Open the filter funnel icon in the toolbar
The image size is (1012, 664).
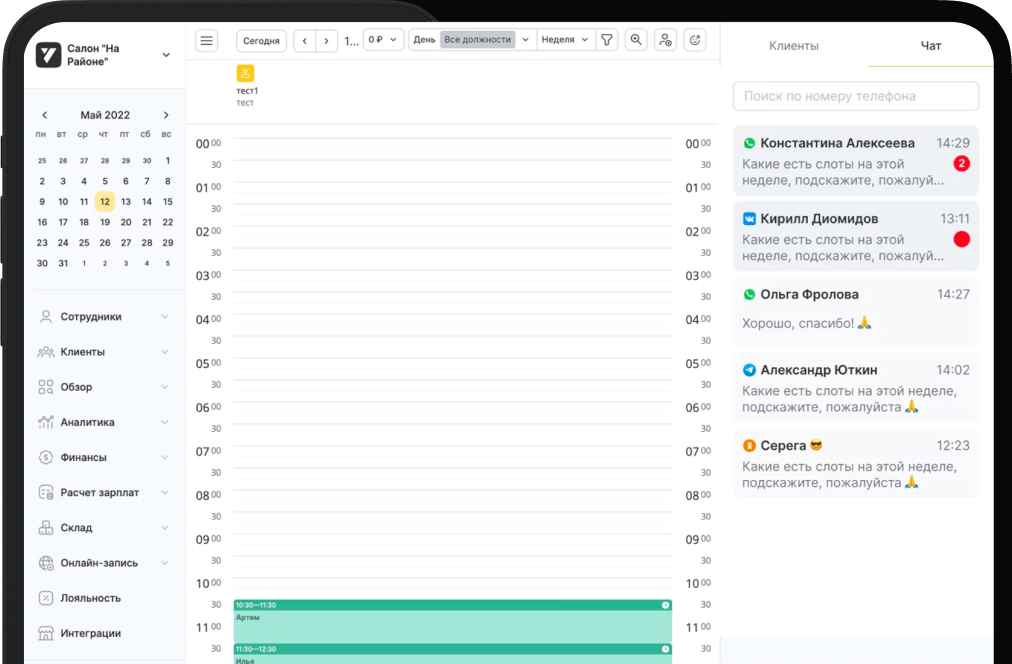(x=607, y=40)
